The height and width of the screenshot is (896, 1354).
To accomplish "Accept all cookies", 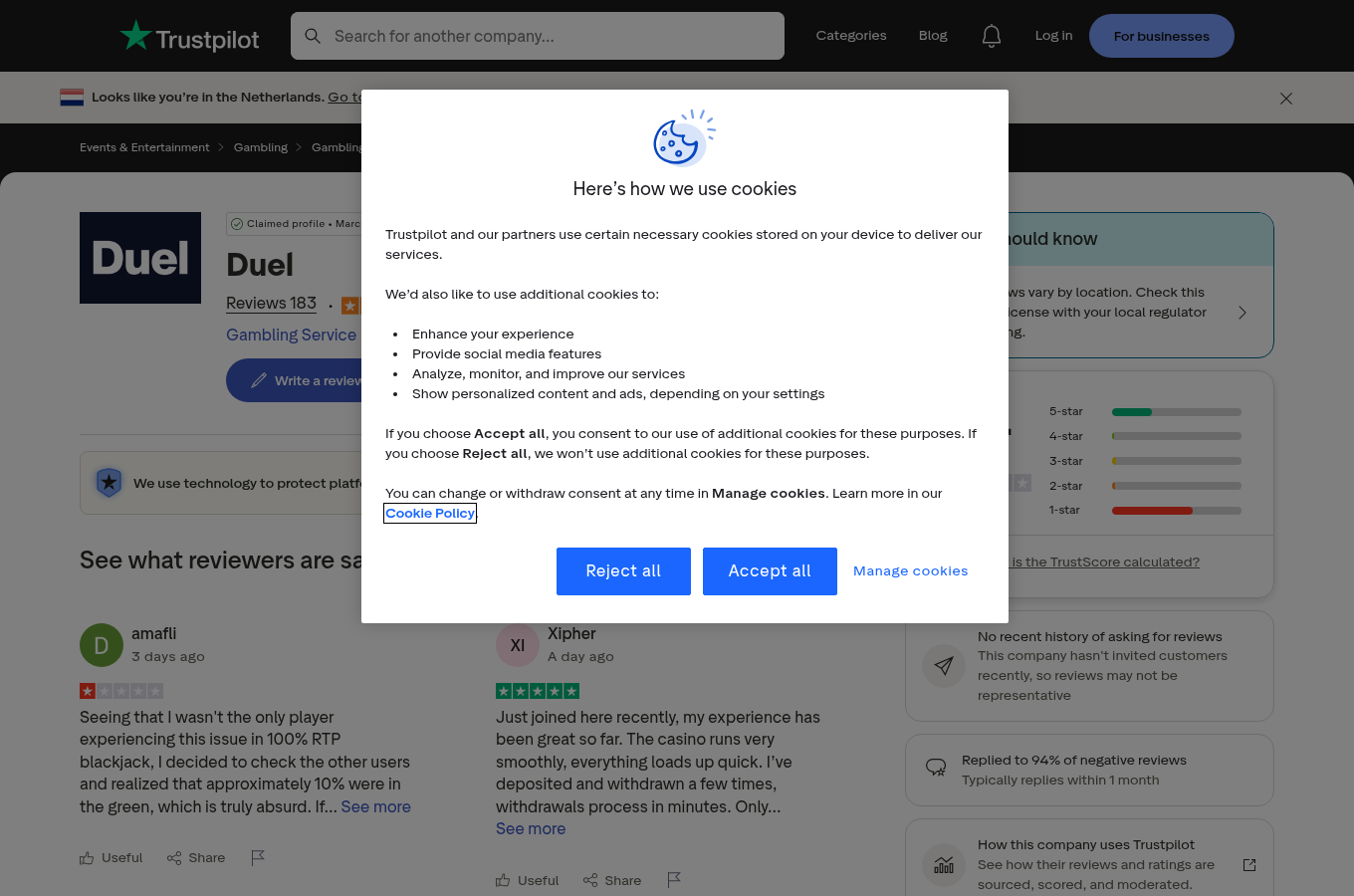I will (x=770, y=571).
